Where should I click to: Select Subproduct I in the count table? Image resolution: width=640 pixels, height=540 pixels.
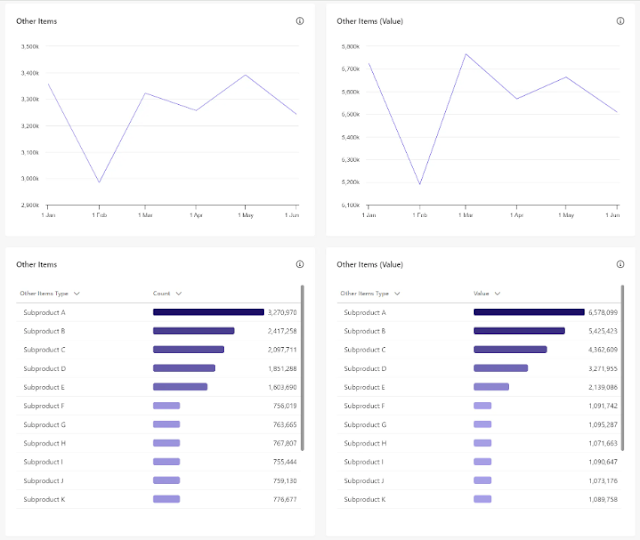43,462
